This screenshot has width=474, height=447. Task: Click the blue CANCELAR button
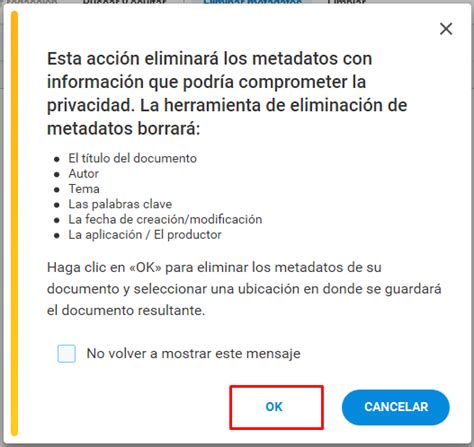point(396,407)
